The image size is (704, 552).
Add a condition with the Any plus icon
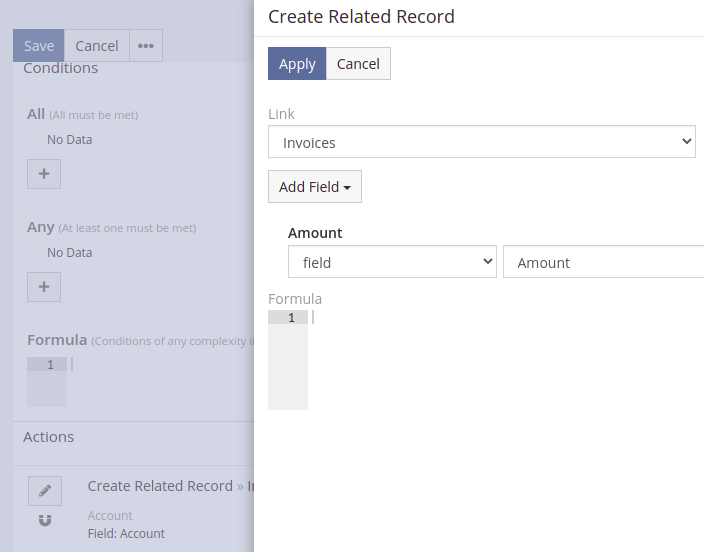tap(44, 287)
